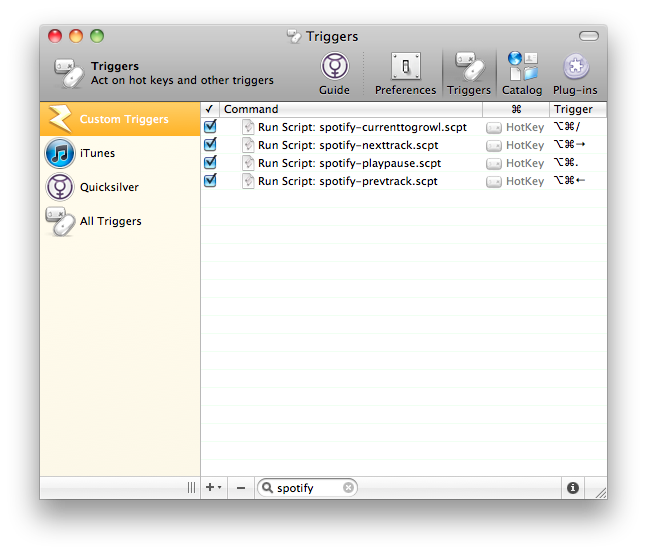
Task: Click script icon for spotify-prevtrack.scpt
Action: pyautogui.click(x=248, y=181)
